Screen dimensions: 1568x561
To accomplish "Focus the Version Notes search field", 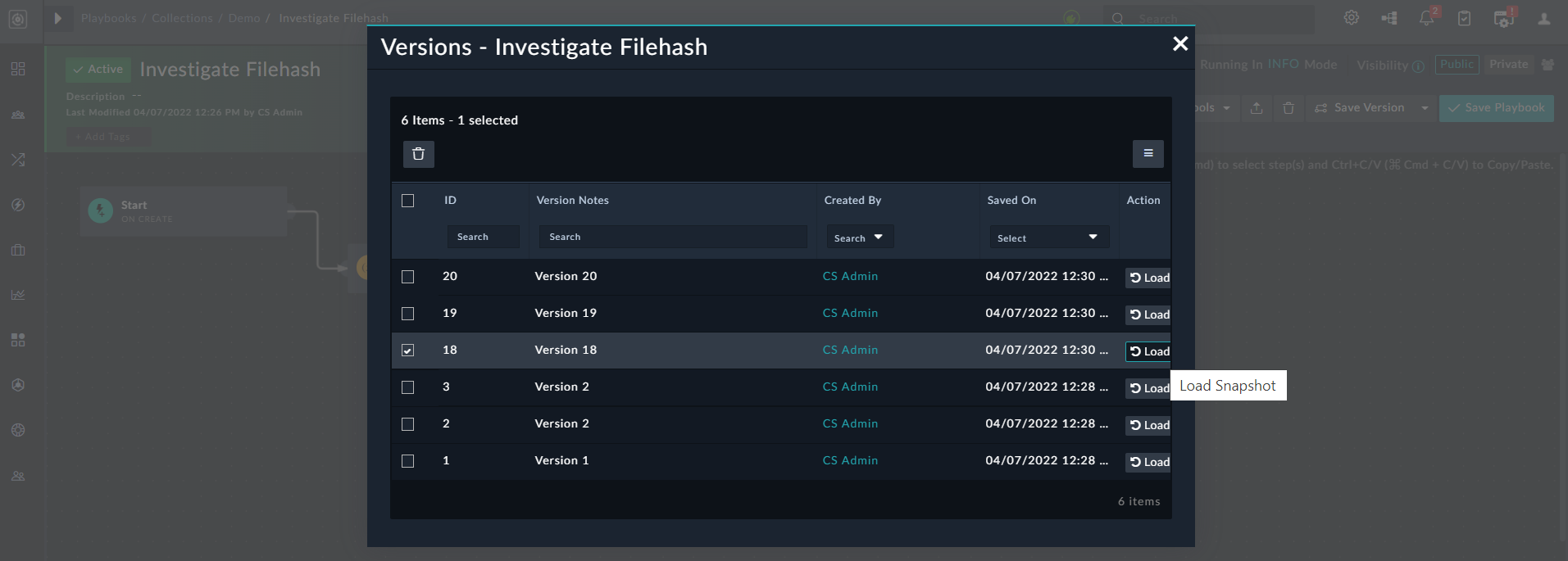I will click(672, 237).
